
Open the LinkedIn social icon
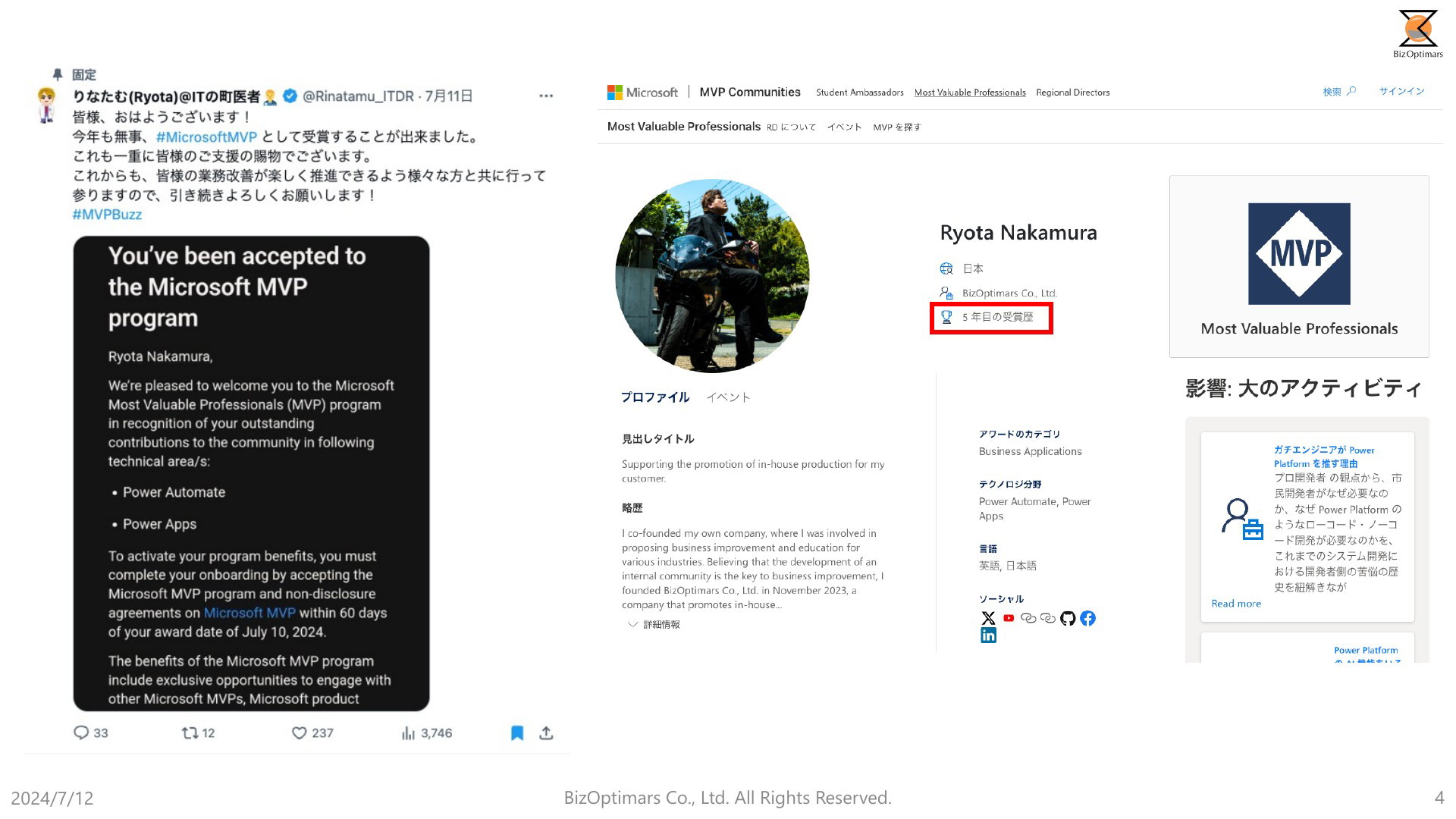988,635
